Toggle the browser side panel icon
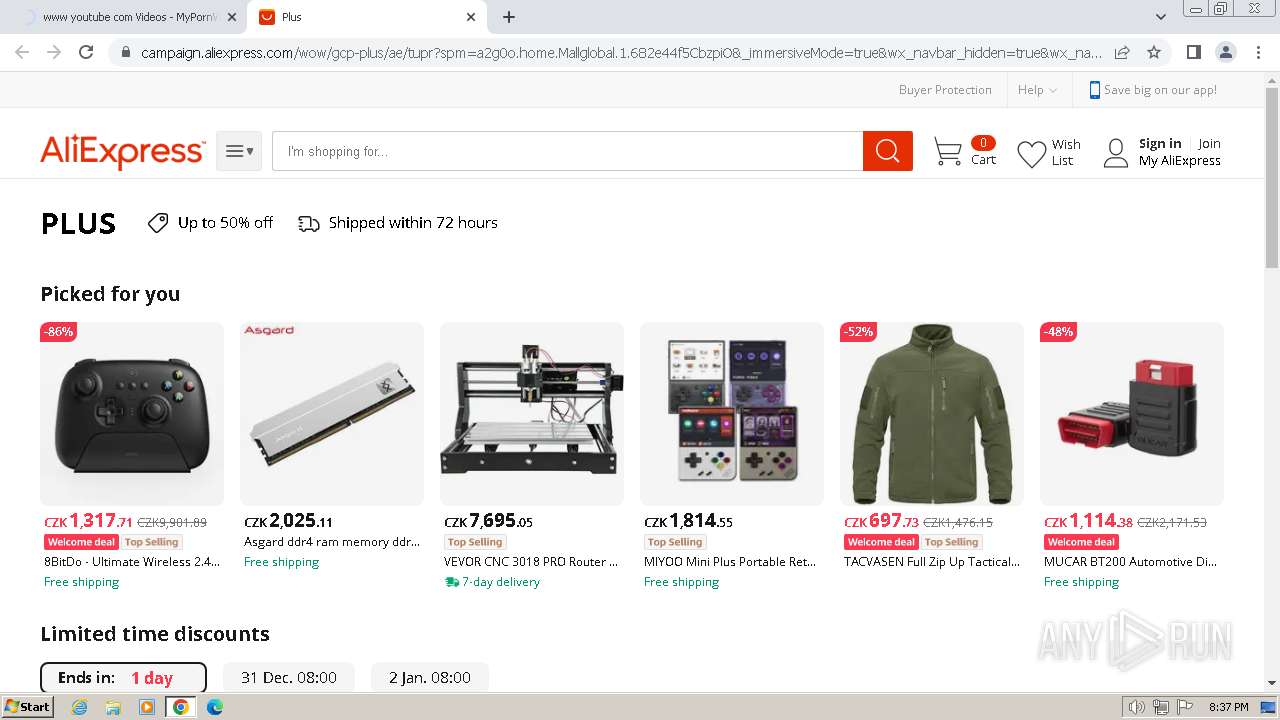This screenshot has width=1280, height=720. 1193,52
